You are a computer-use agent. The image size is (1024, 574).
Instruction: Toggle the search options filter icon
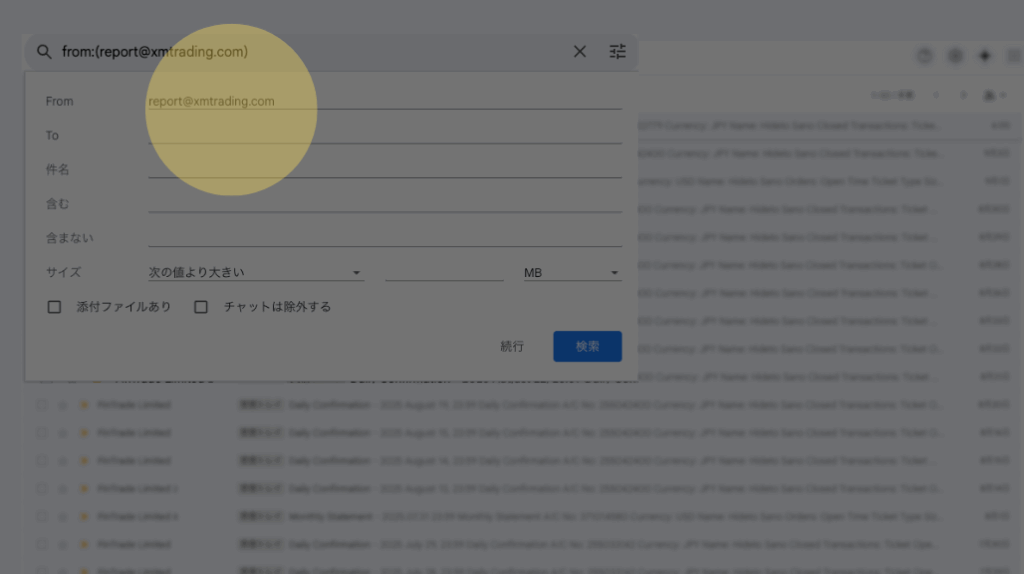pos(617,52)
